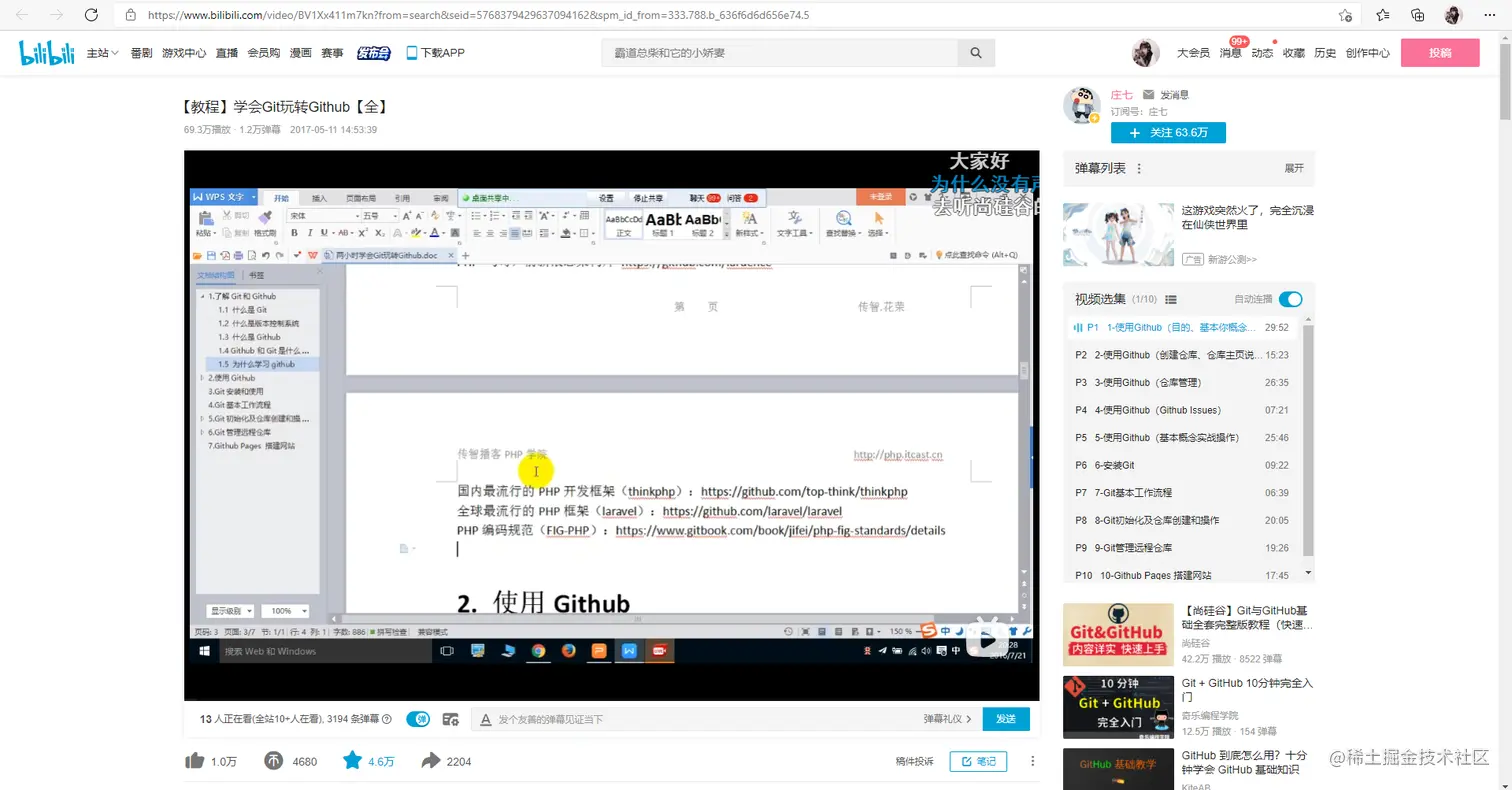The image size is (1512, 790).
Task: Open browser collections icon
Action: pyautogui.click(x=1417, y=15)
